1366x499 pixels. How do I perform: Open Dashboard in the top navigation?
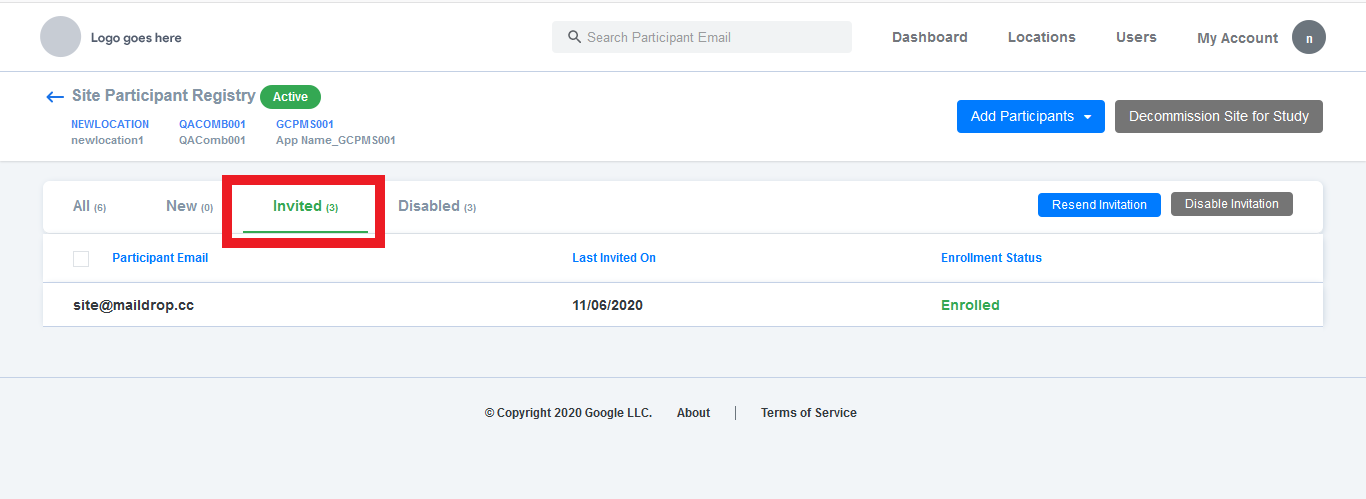[x=930, y=37]
